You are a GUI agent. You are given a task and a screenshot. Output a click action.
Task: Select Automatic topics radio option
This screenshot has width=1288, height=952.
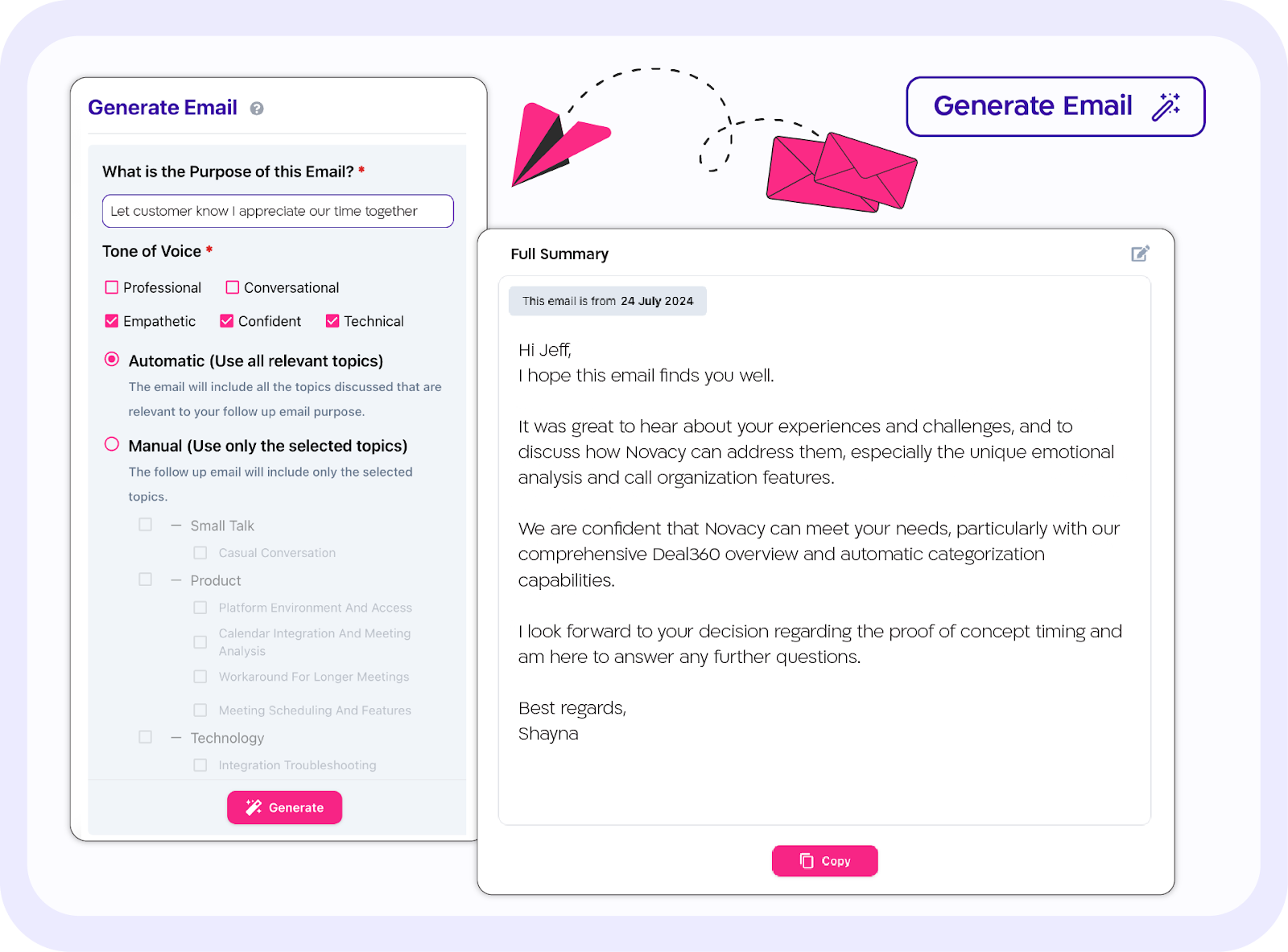click(112, 359)
